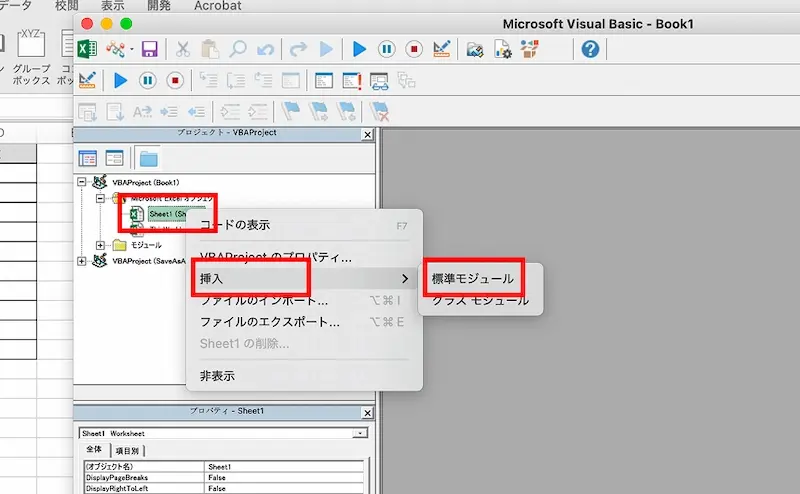Select the モジュール folder in project tree
The height and width of the screenshot is (494, 800).
pos(146,245)
